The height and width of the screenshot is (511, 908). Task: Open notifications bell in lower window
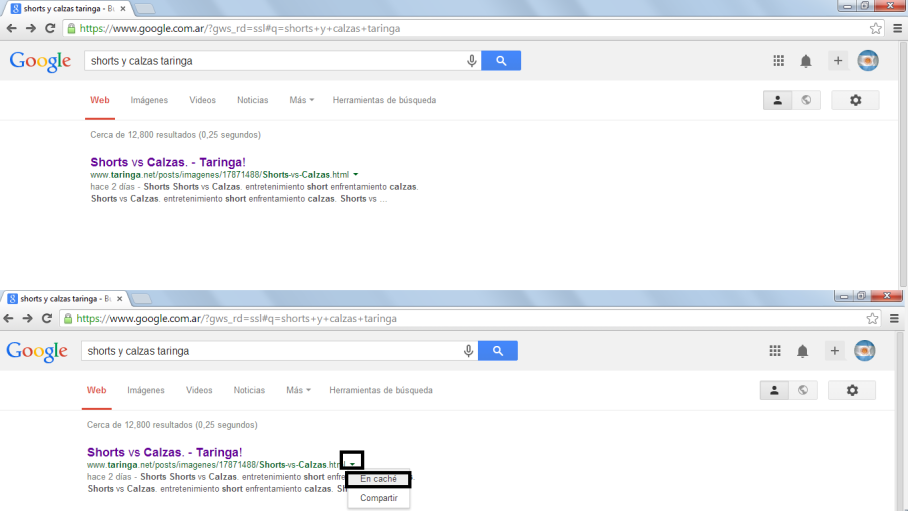802,351
